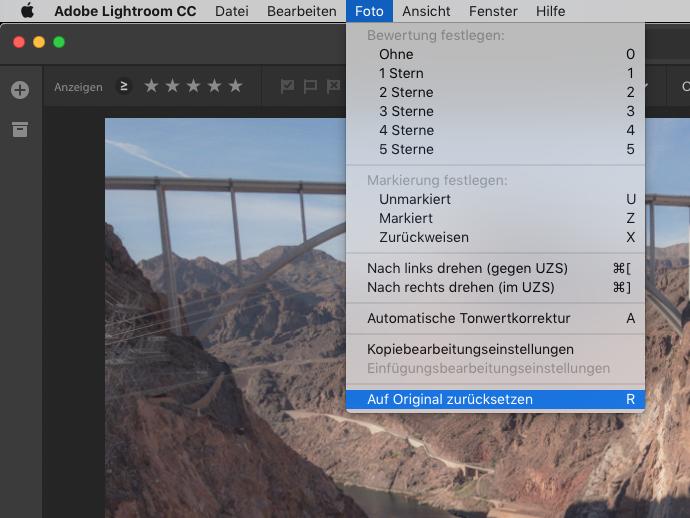Filter by four stars rating
690x518 pixels.
[x=215, y=86]
